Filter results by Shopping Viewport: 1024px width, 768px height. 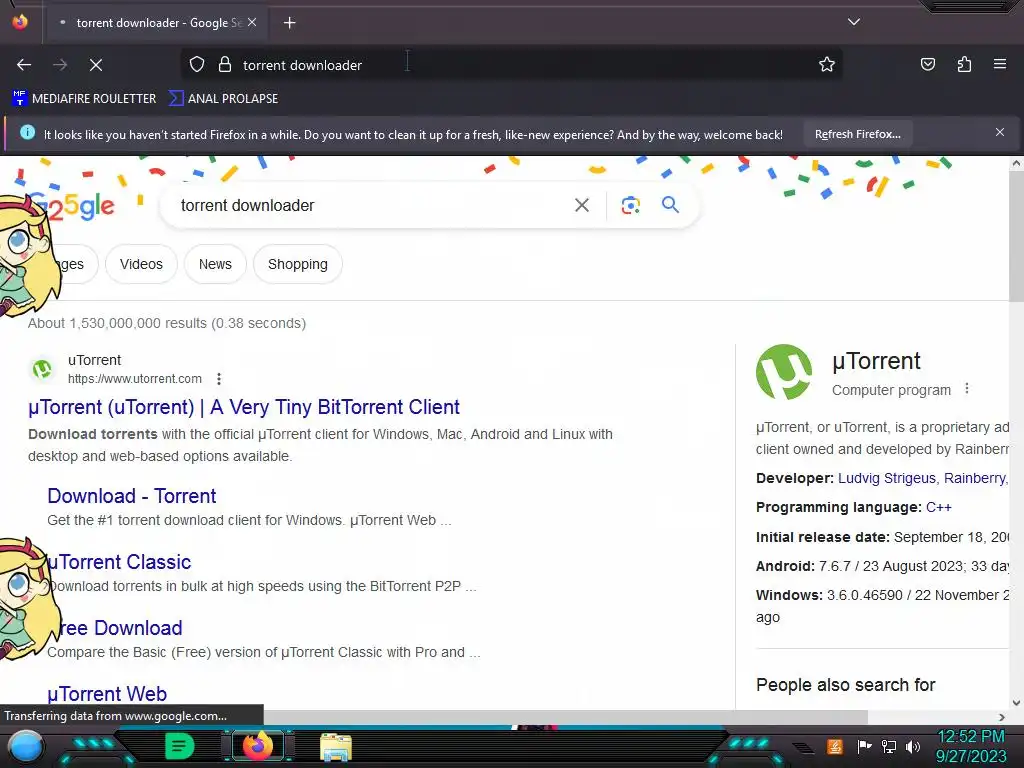[298, 264]
